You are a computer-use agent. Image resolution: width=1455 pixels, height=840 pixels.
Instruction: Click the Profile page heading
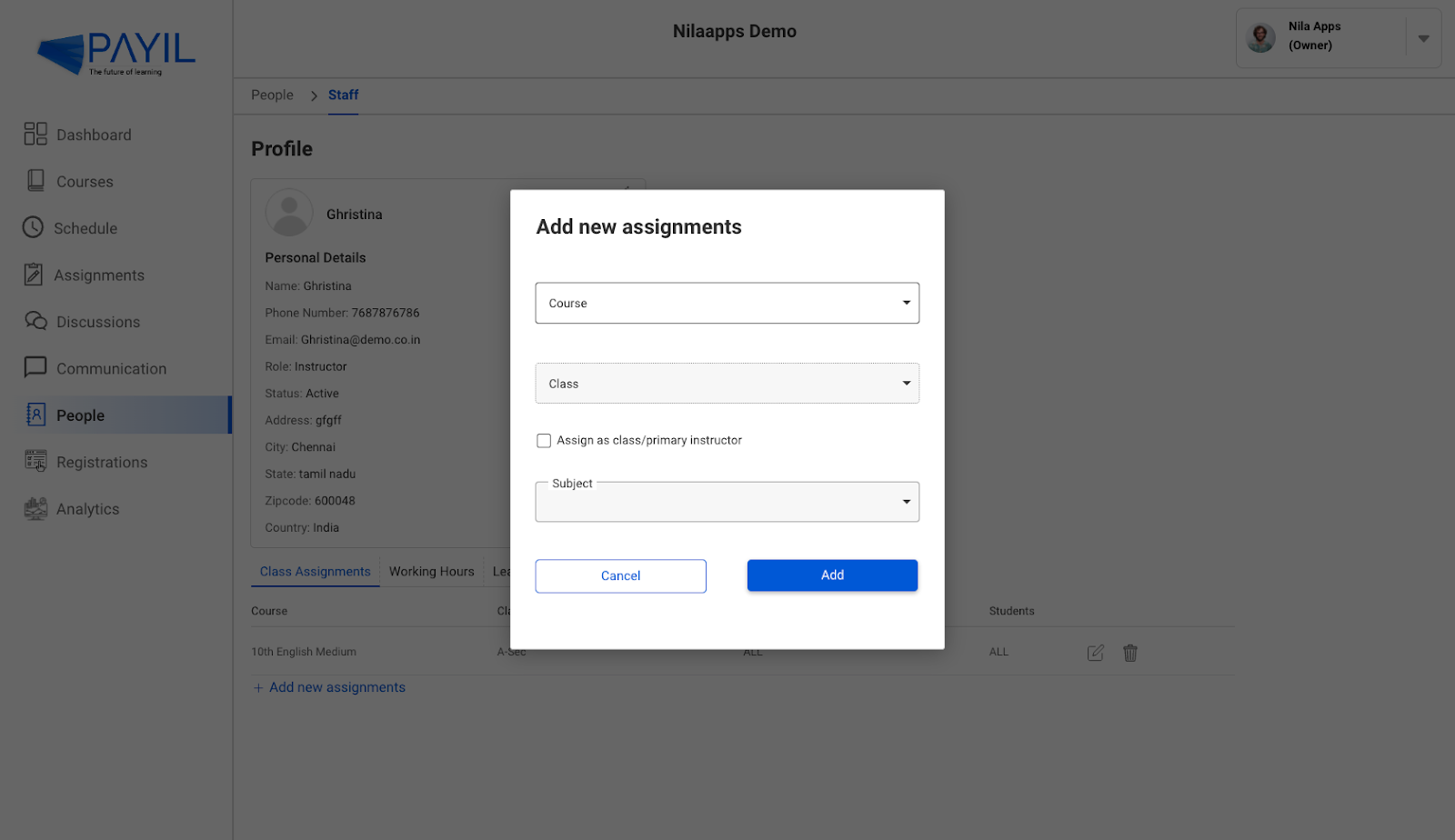(x=282, y=149)
